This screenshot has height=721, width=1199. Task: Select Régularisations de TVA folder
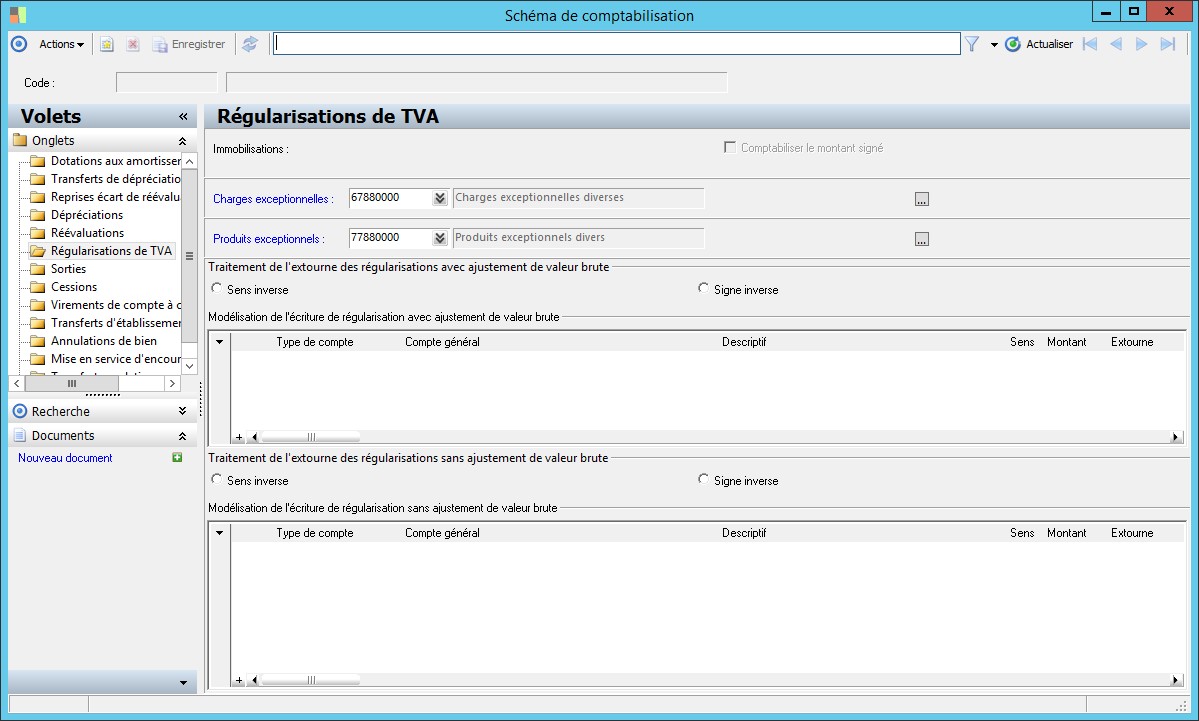[102, 251]
